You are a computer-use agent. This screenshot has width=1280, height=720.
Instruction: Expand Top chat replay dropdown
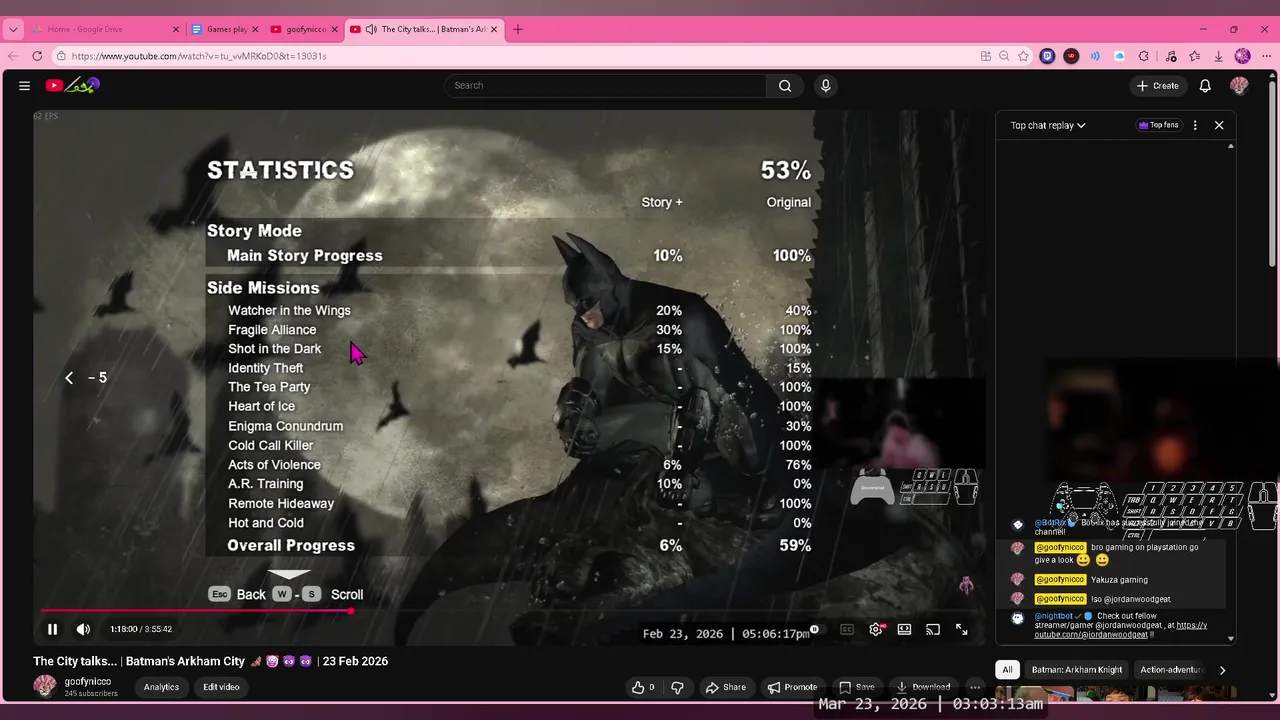coord(1047,125)
